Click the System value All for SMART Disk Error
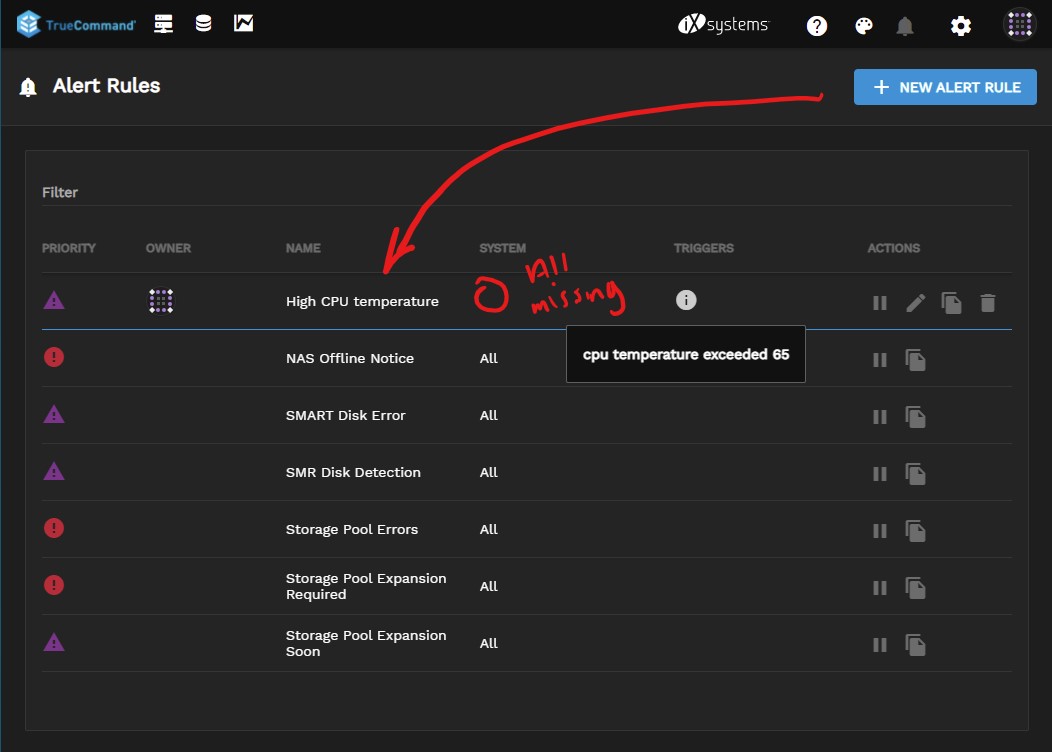This screenshot has height=752, width=1052. coord(488,415)
